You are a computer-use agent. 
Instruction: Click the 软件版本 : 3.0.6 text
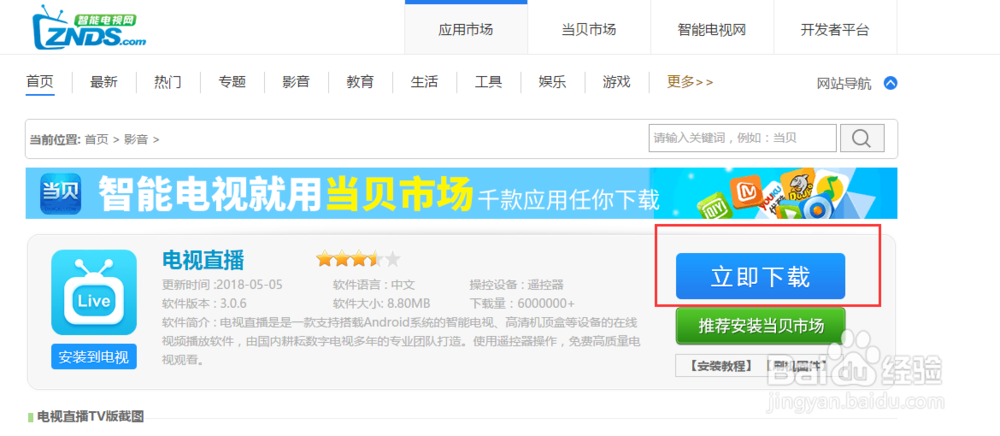pos(204,303)
